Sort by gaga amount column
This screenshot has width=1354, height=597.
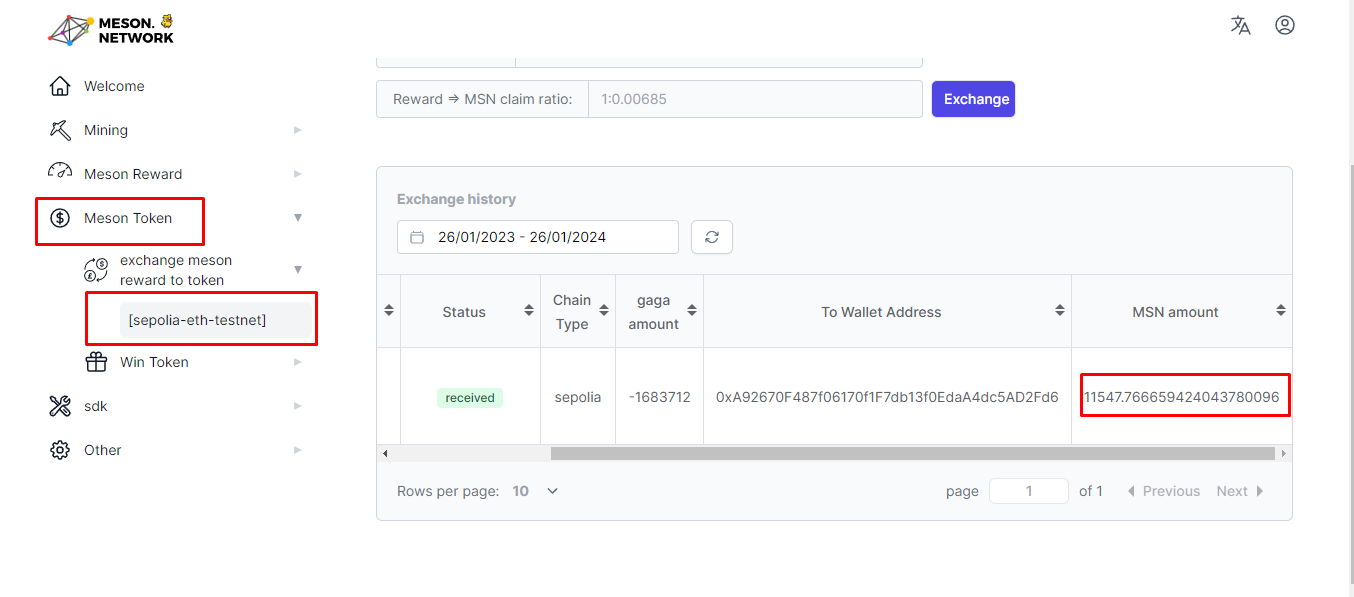[691, 312]
